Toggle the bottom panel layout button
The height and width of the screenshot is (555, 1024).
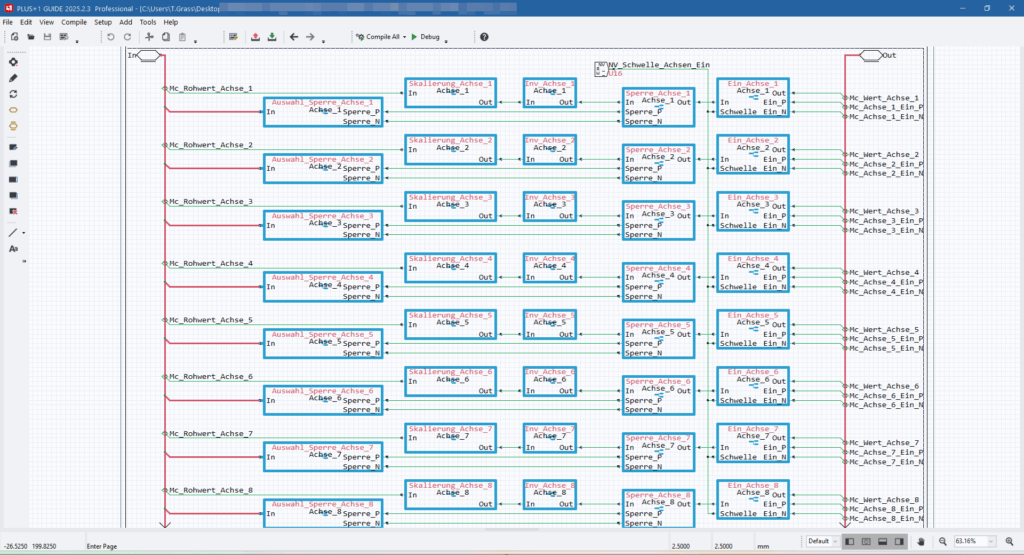883,541
